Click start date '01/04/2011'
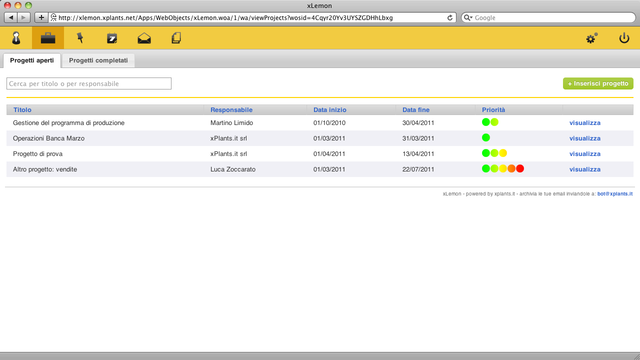 pos(329,154)
